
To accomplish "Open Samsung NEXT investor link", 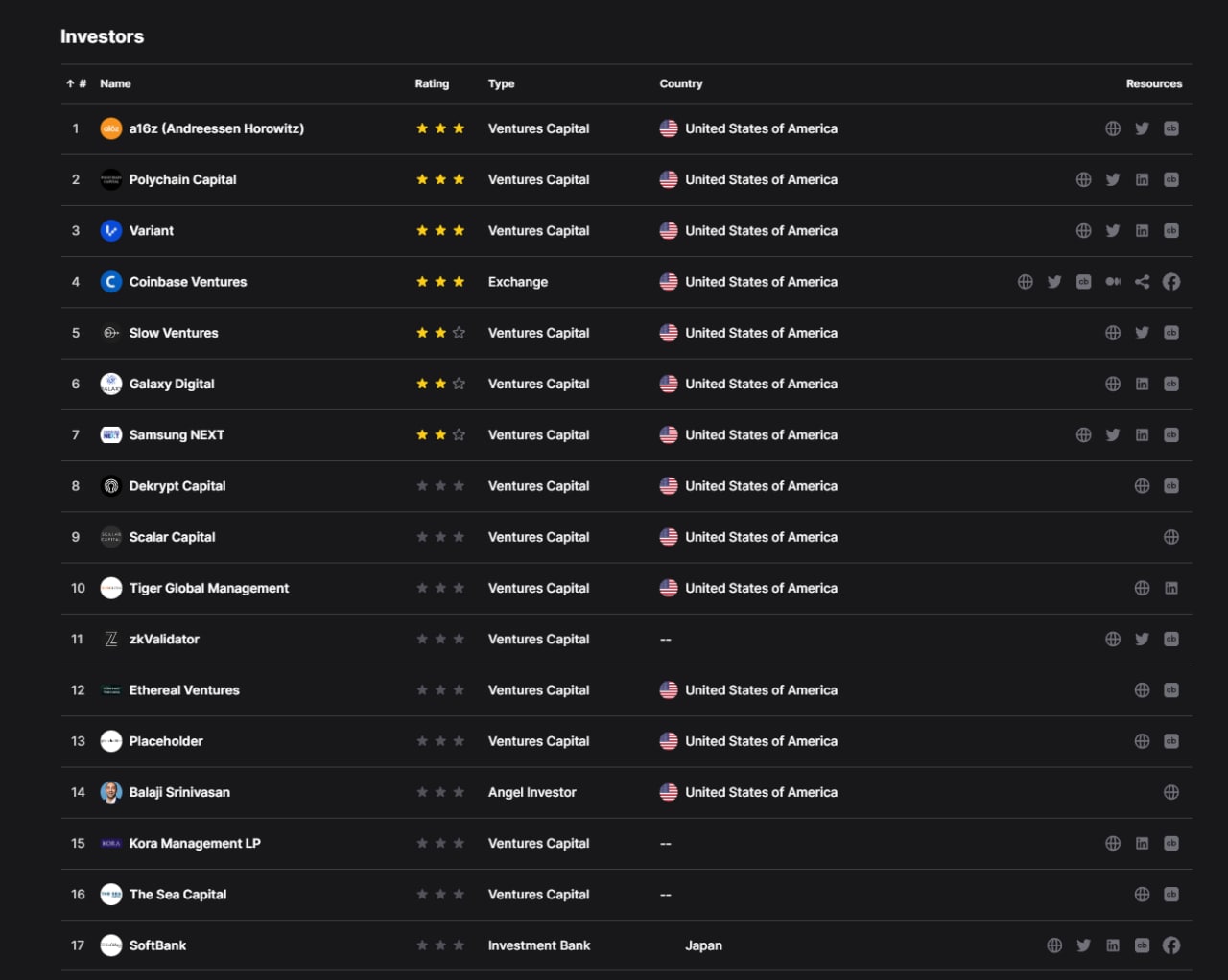I will coord(177,434).
